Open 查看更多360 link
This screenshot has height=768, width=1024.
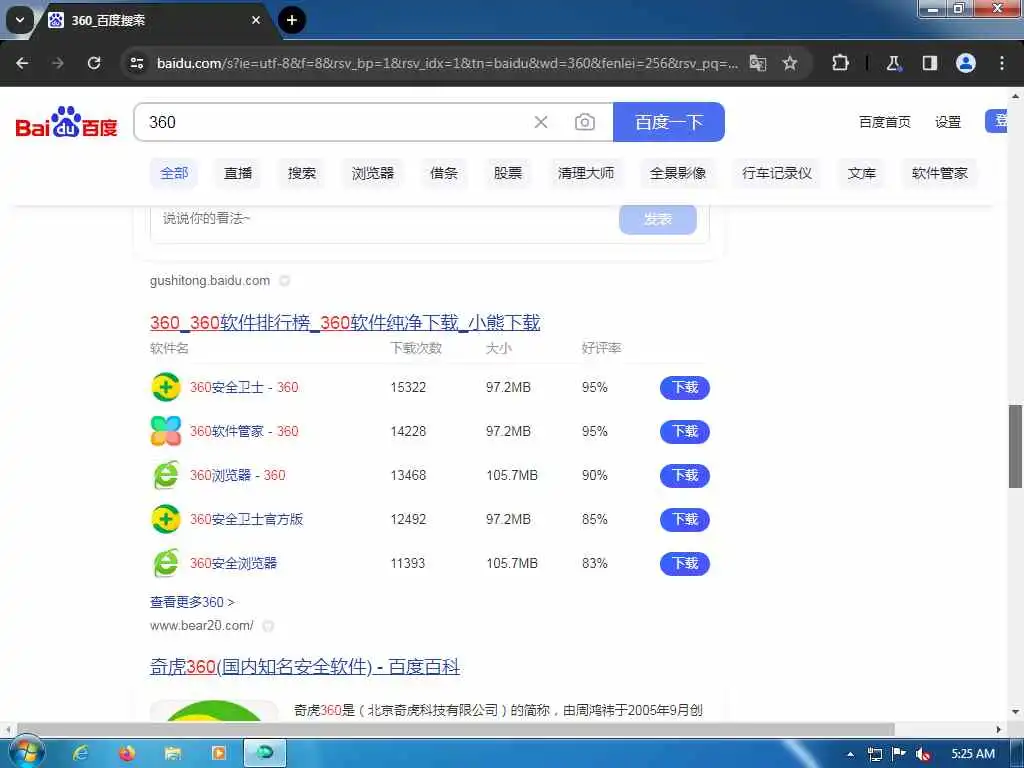(x=192, y=602)
